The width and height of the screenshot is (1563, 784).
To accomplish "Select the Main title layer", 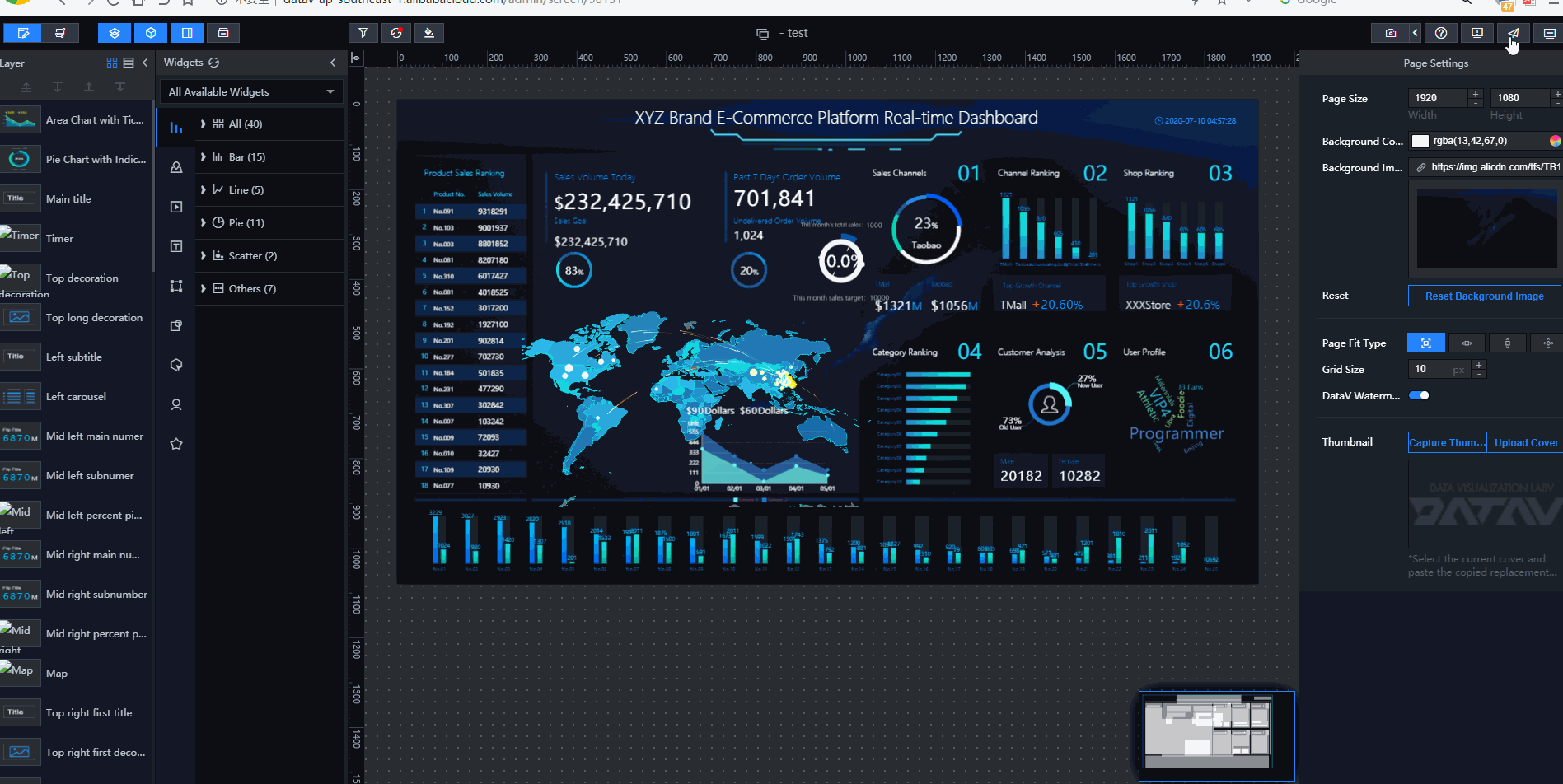I will 68,198.
